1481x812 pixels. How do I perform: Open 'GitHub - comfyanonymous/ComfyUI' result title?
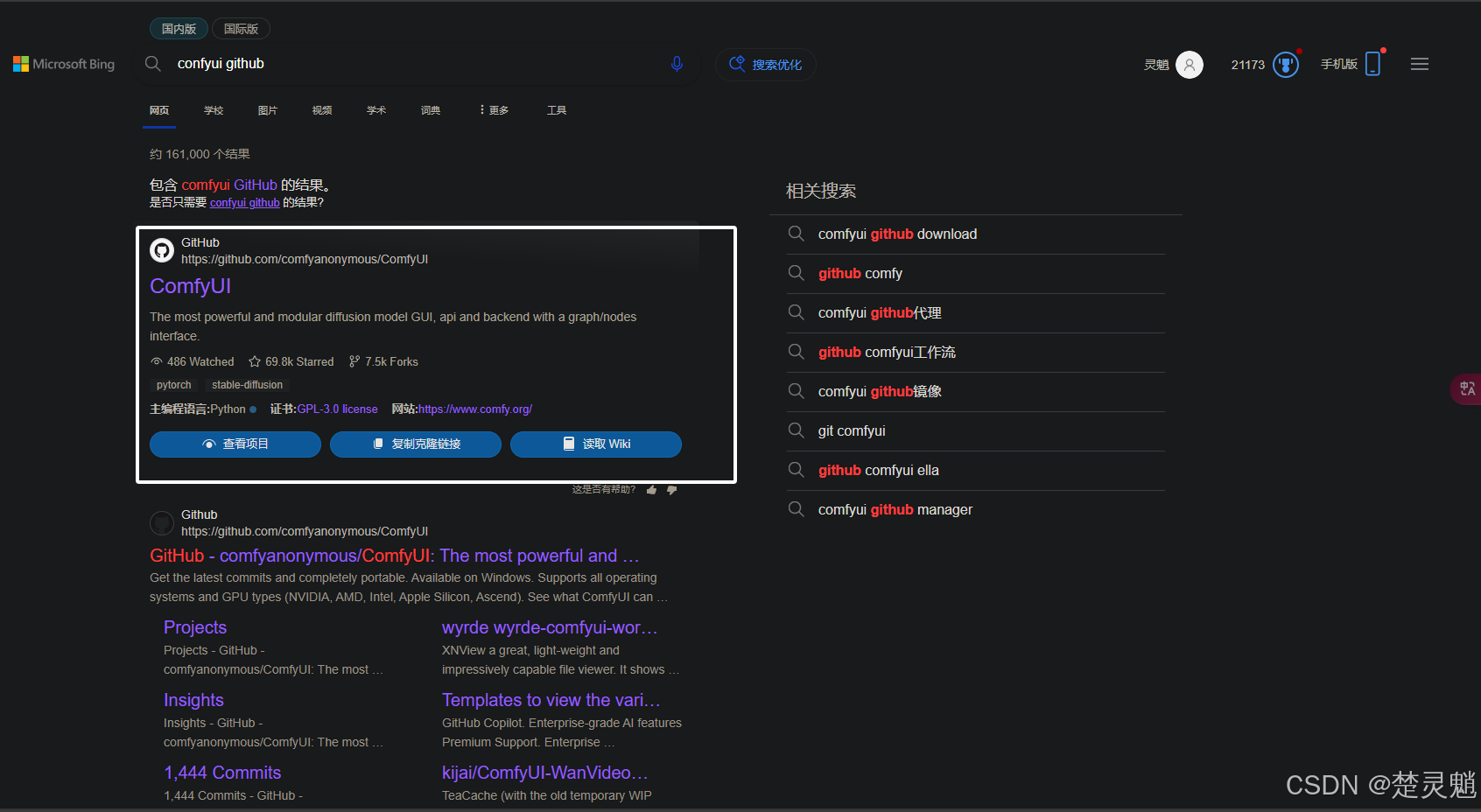pos(395,556)
